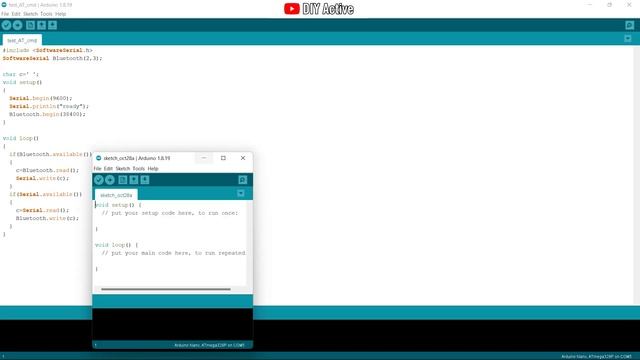Click the 'Serial.begin(9600);' code line
The height and width of the screenshot is (360, 640).
coord(40,98)
